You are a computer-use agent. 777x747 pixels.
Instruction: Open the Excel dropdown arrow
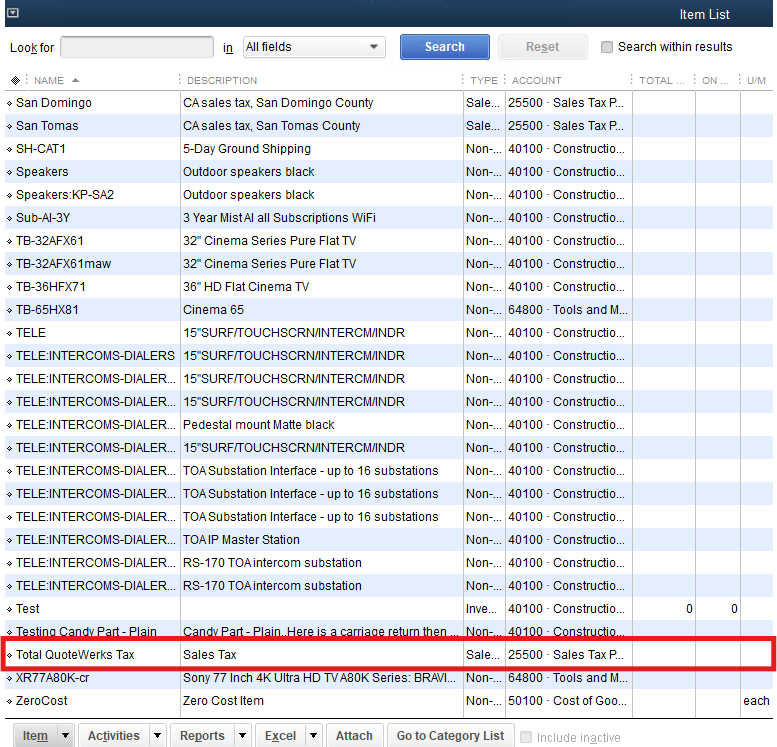point(313,736)
